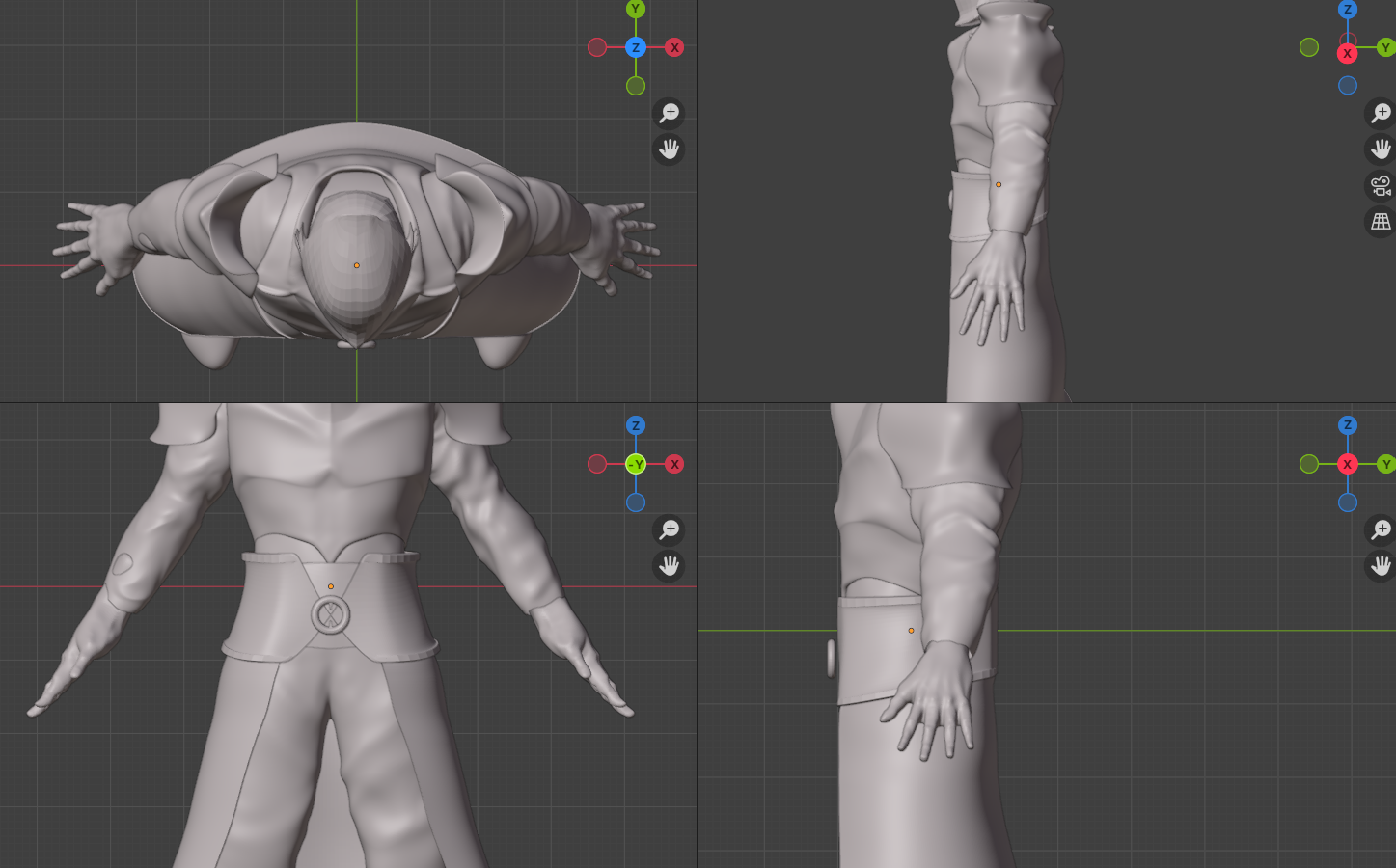Zoom icon in side view with green axis line
The image size is (1396, 868).
[x=1381, y=529]
